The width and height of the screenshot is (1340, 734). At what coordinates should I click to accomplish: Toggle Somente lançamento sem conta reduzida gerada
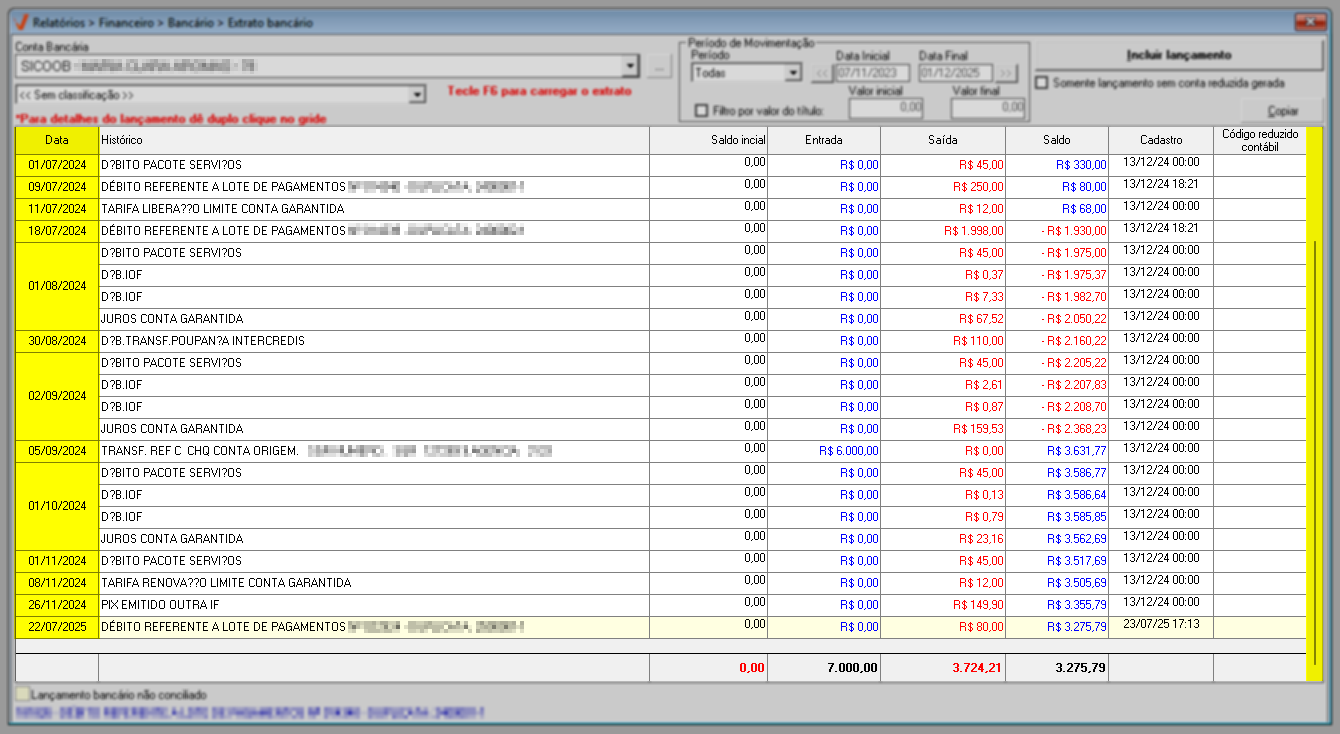click(x=1042, y=83)
